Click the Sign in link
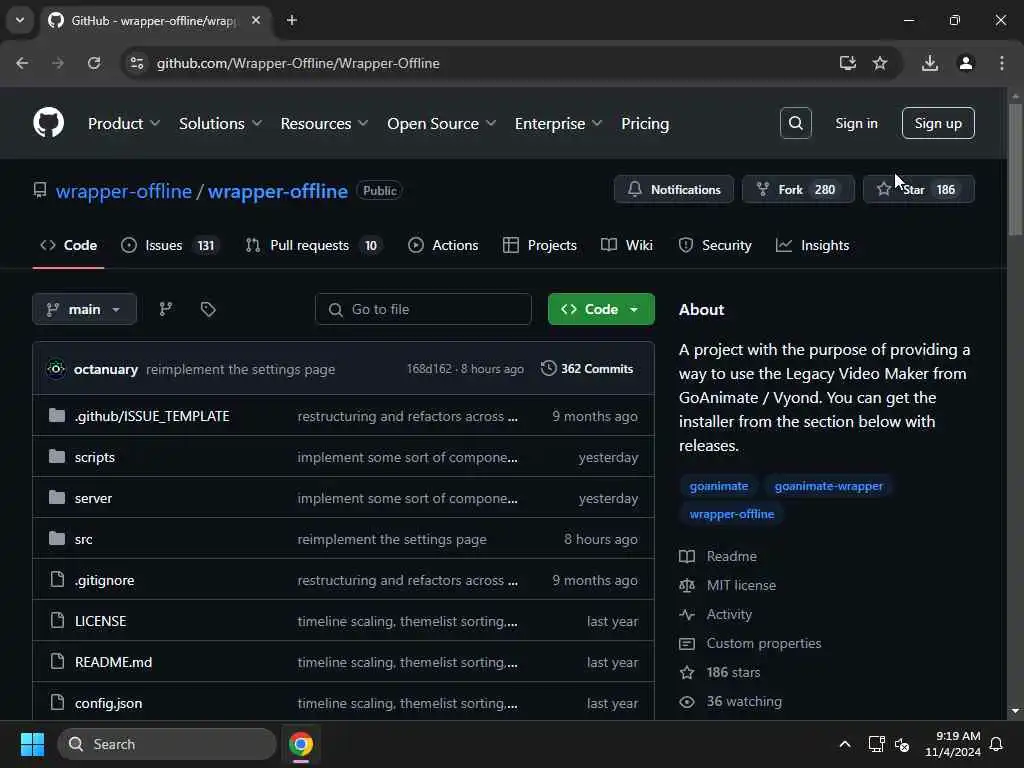The image size is (1024, 768). pos(856,123)
